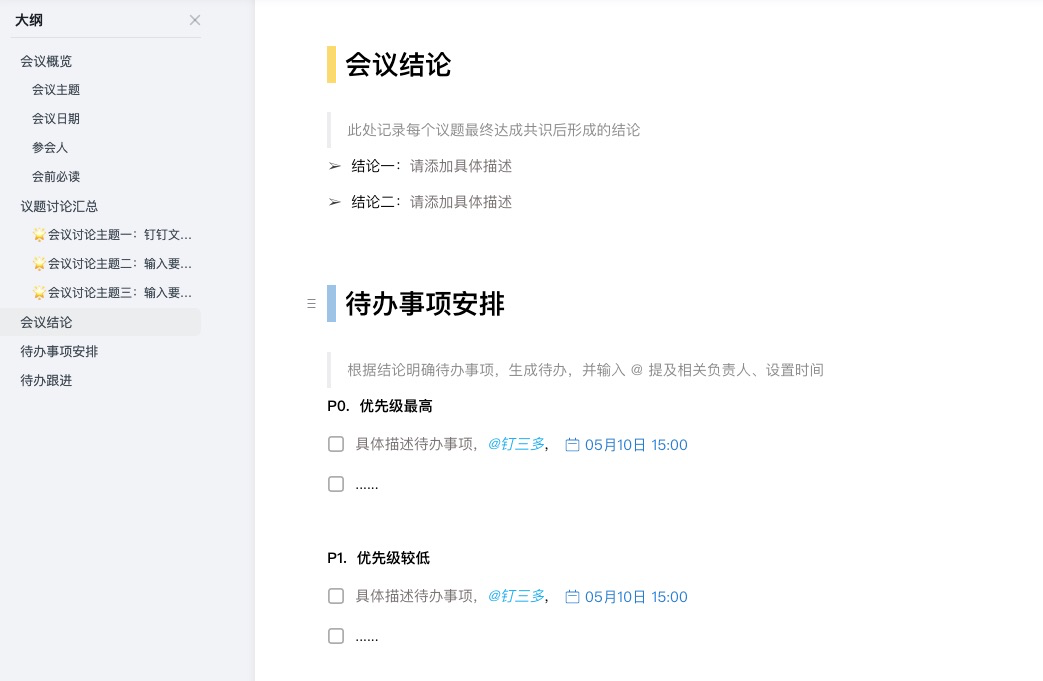Open the @钉三多 mention in the P0 todo
1043x681 pixels.
[516, 444]
